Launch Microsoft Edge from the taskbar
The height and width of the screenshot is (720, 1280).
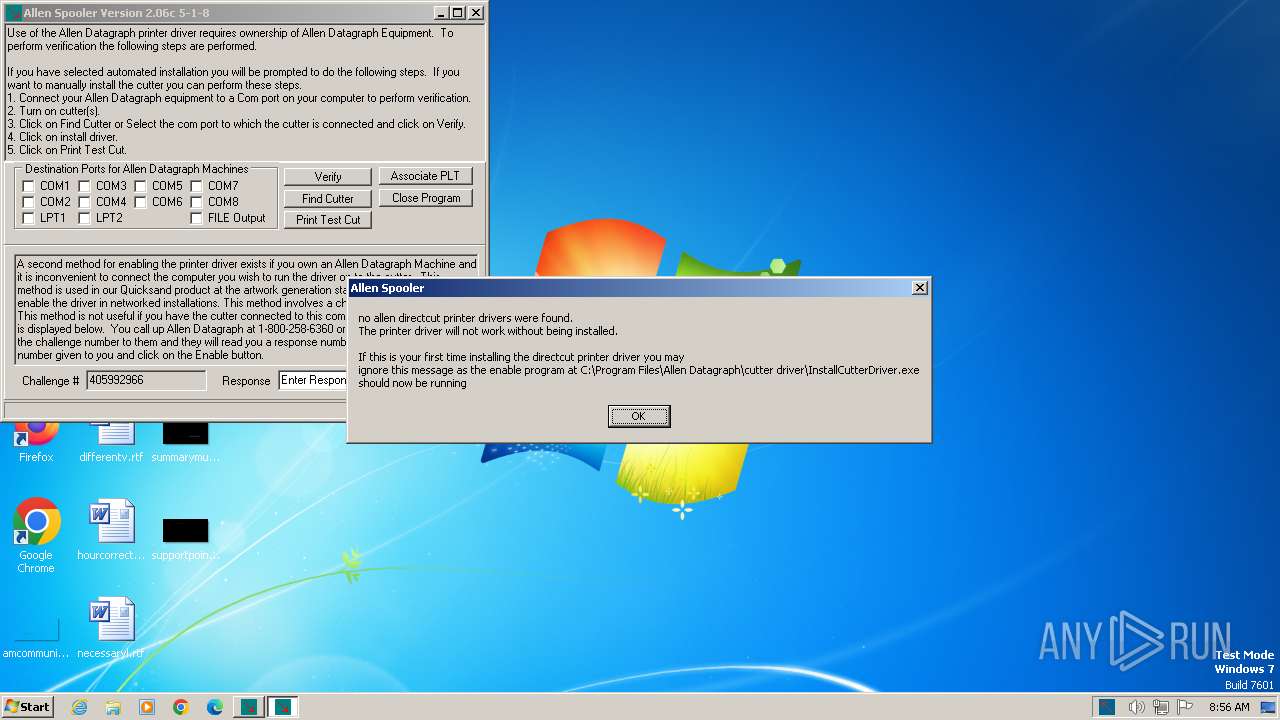[215, 707]
